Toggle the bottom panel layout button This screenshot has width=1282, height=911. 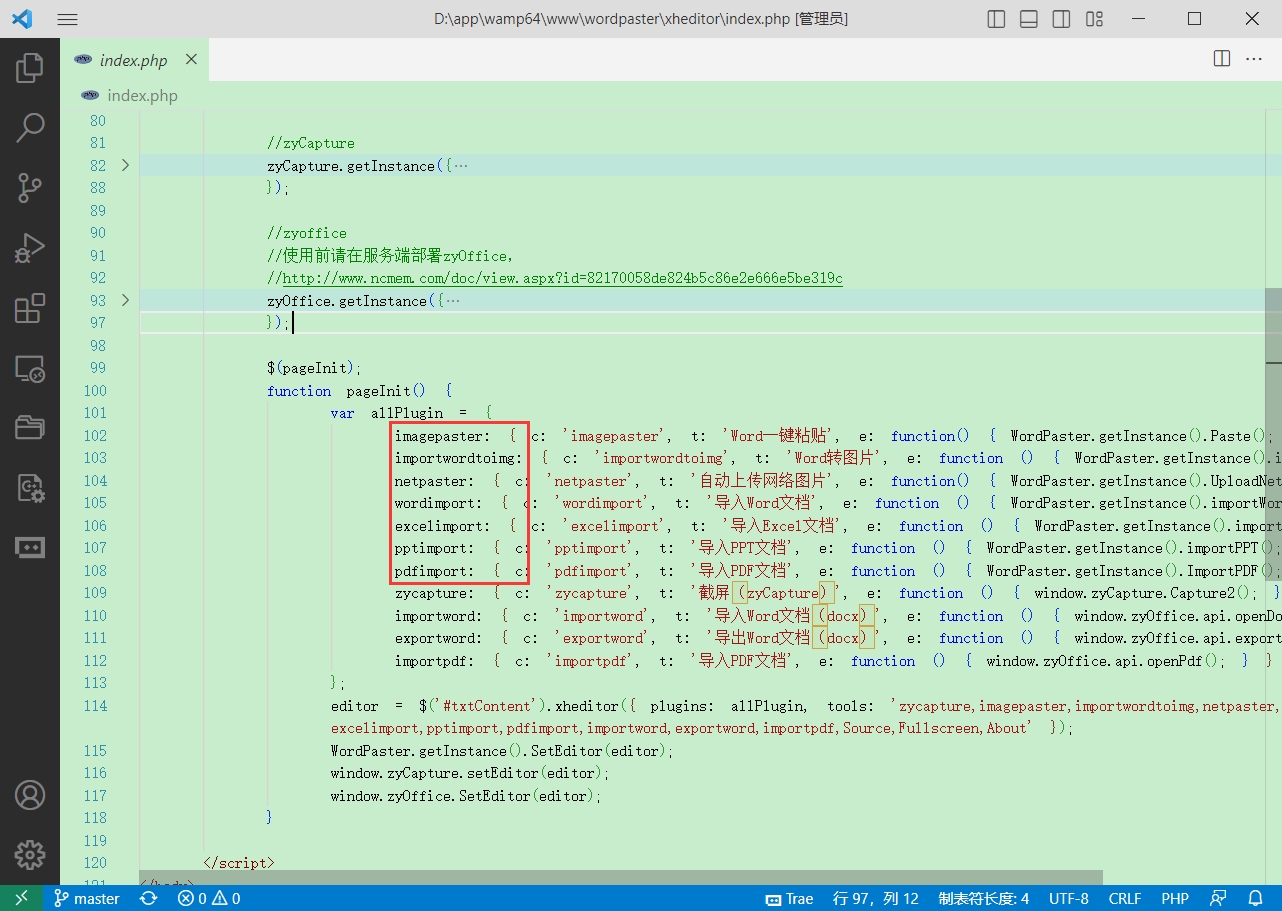coord(1028,19)
